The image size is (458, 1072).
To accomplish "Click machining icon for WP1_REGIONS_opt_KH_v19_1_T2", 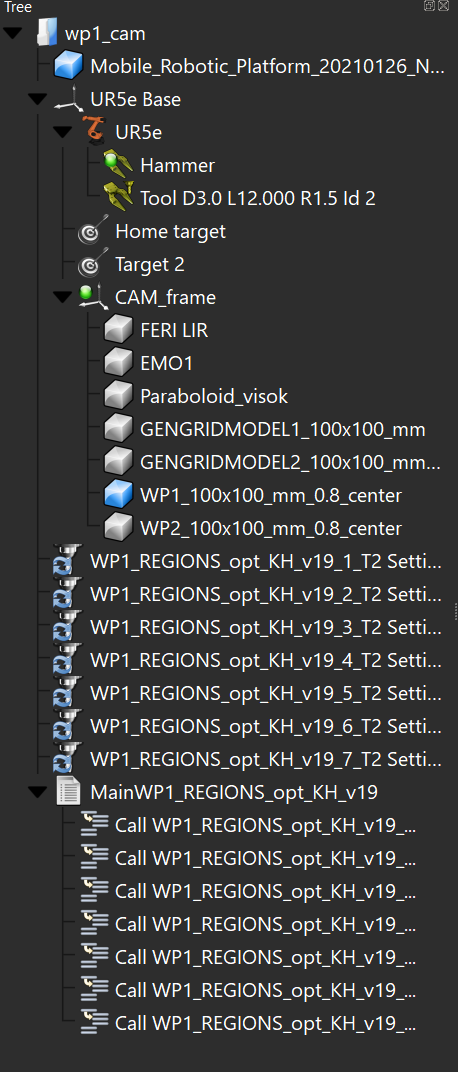I will [67, 561].
